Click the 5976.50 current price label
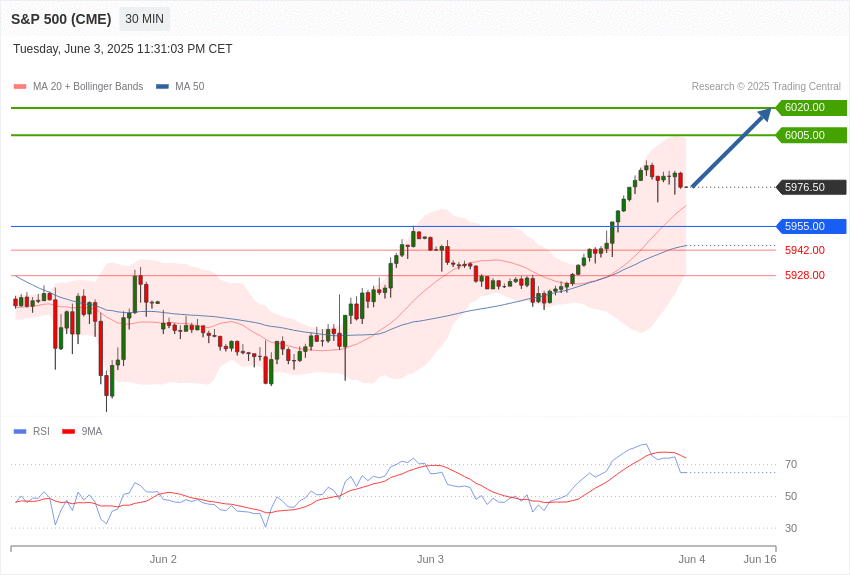The image size is (850, 576). 812,187
